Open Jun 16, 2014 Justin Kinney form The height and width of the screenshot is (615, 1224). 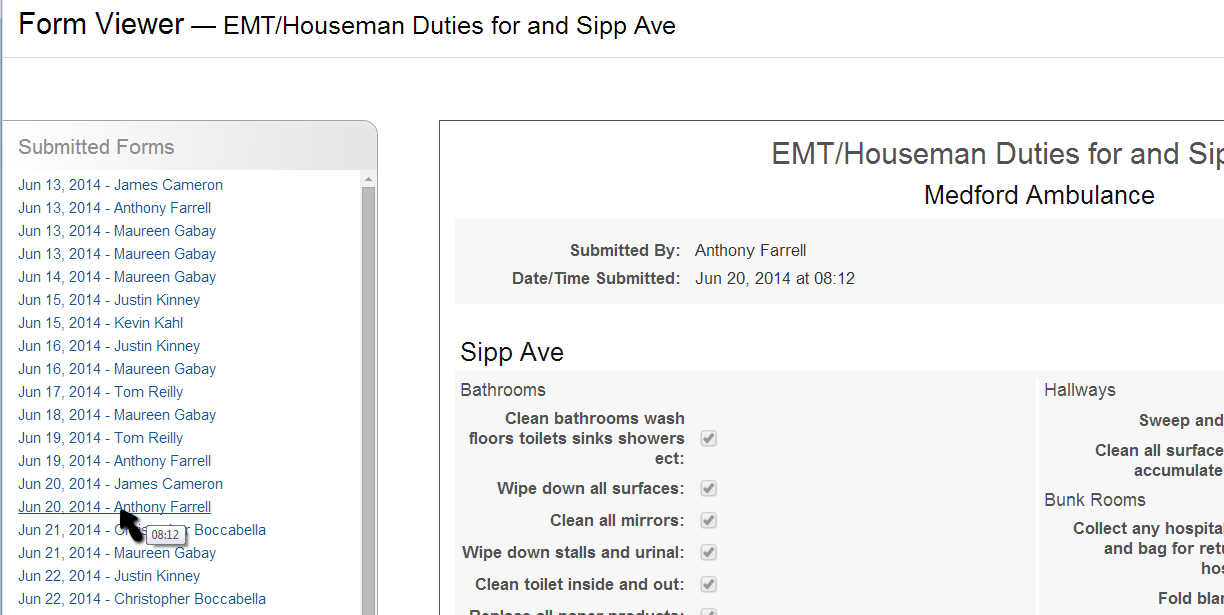click(x=109, y=346)
